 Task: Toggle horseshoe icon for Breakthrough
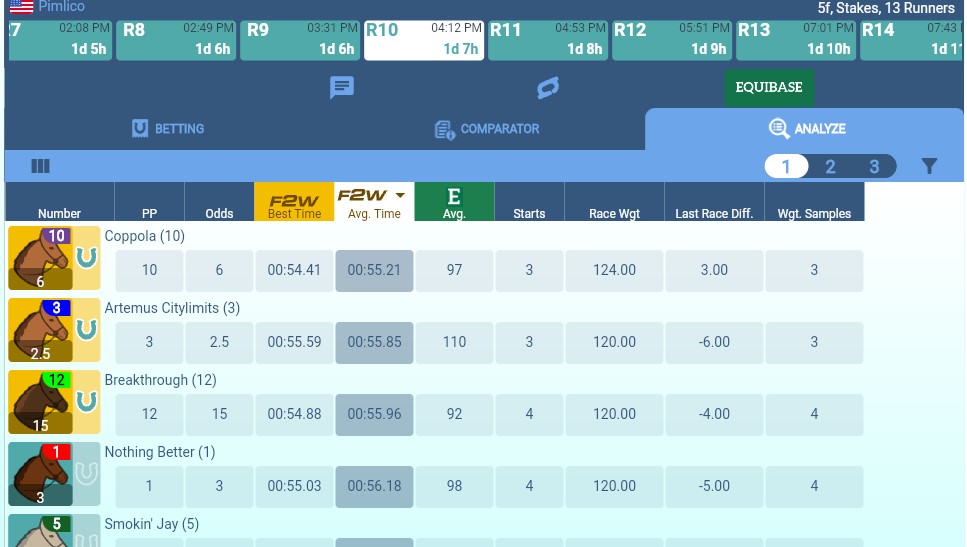coord(87,402)
